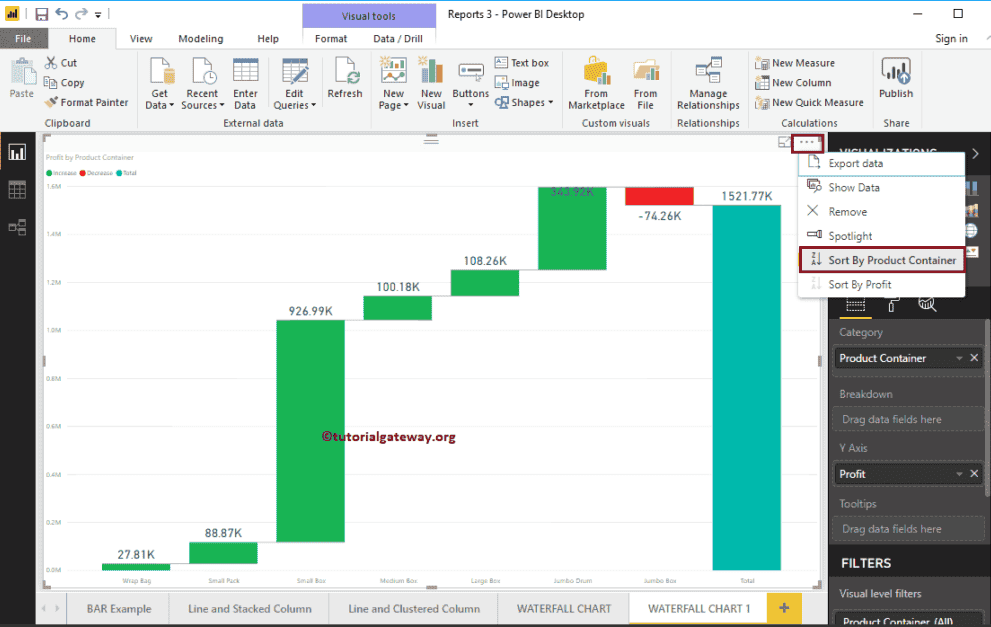Click the Save icon in title bar

41,14
